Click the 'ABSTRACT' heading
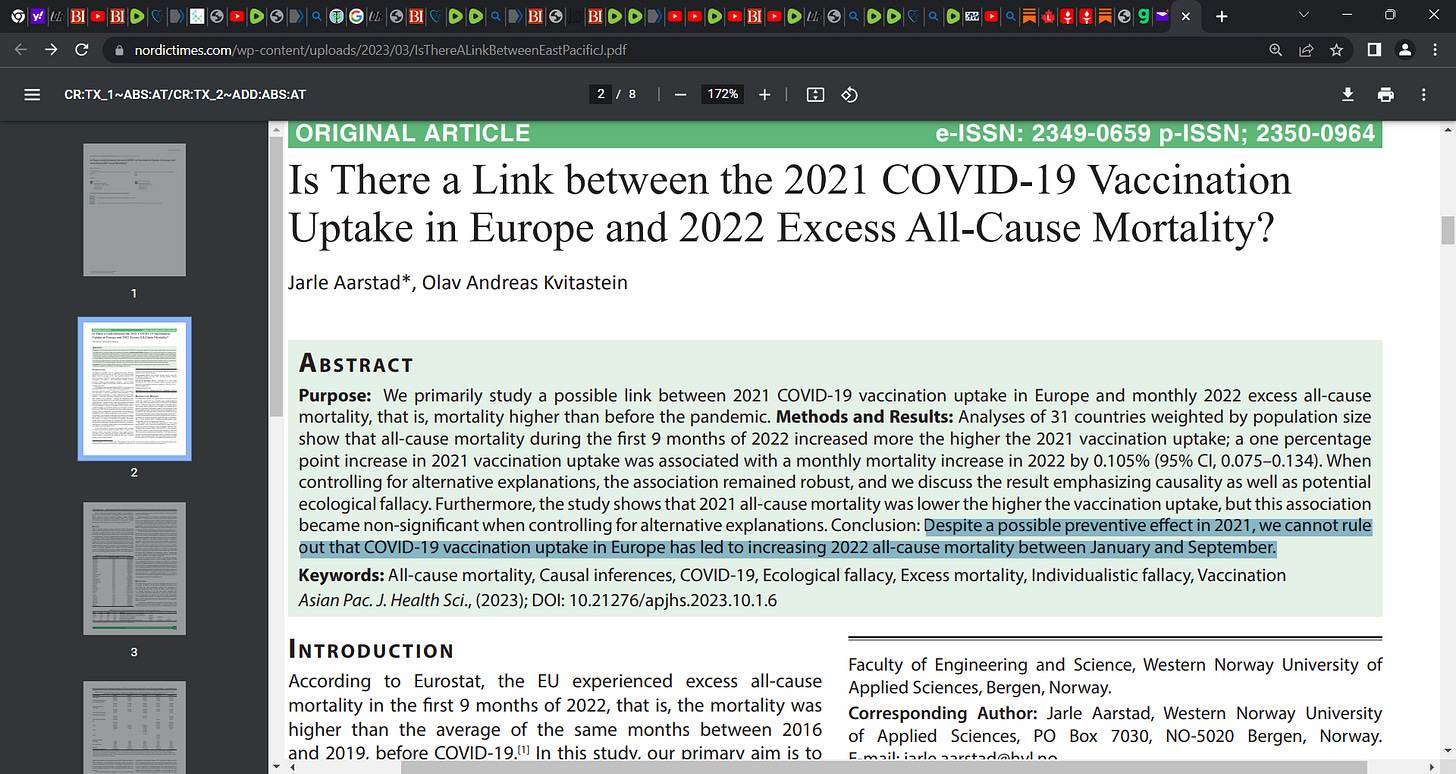 (356, 363)
